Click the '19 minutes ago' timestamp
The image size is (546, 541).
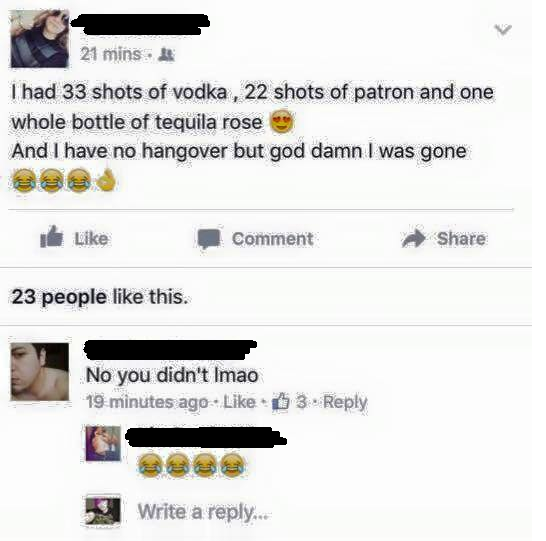[147, 403]
